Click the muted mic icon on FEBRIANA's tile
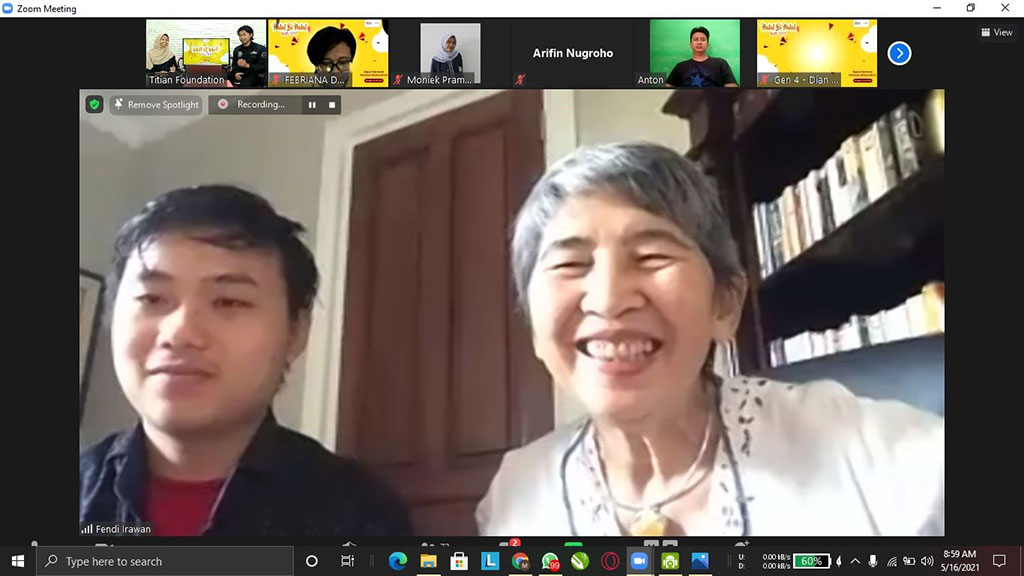 click(276, 80)
